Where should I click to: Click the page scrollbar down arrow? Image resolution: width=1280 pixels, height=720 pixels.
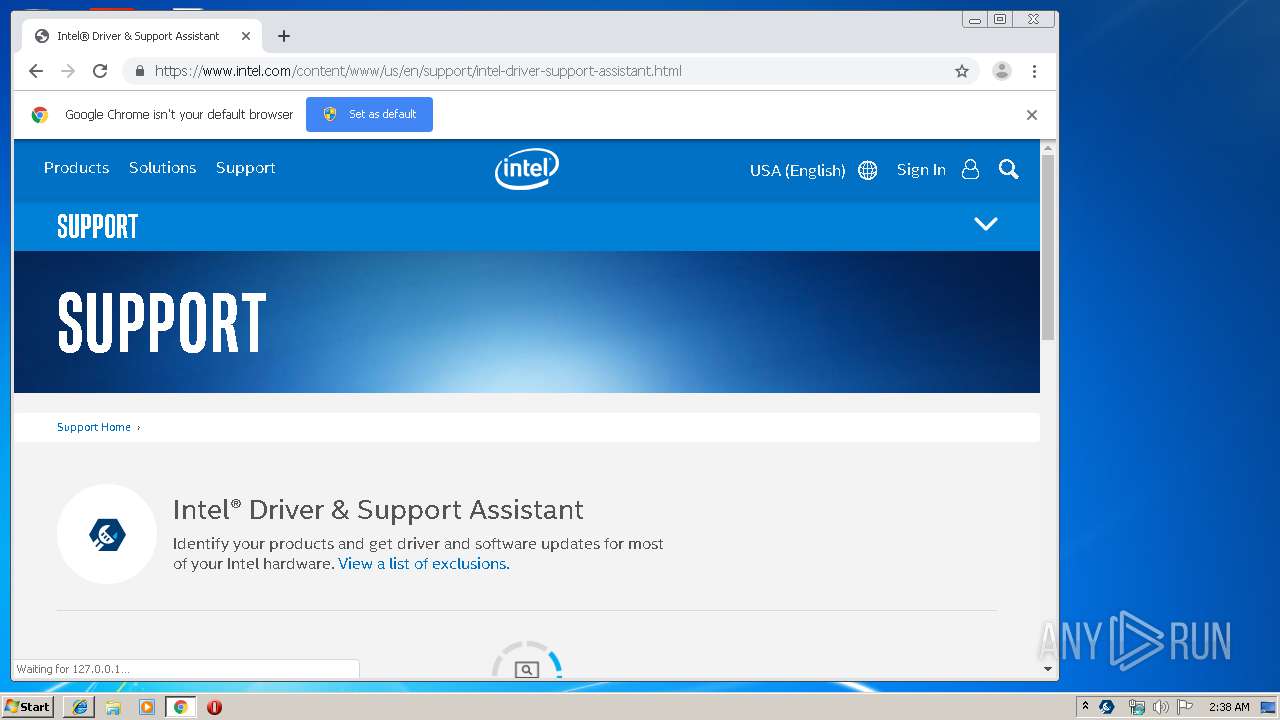[x=1048, y=669]
